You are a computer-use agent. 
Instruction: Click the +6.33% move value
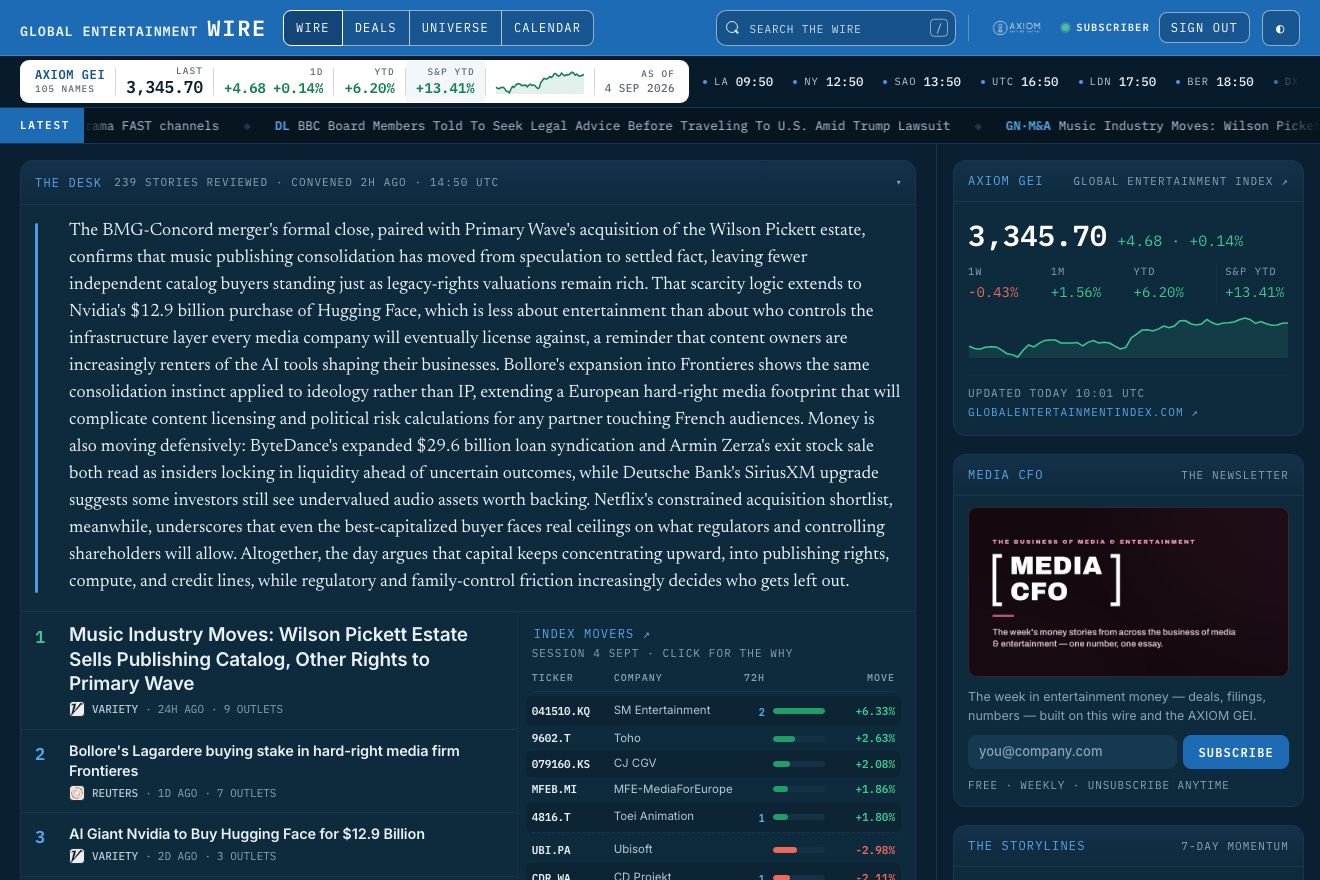(x=875, y=712)
